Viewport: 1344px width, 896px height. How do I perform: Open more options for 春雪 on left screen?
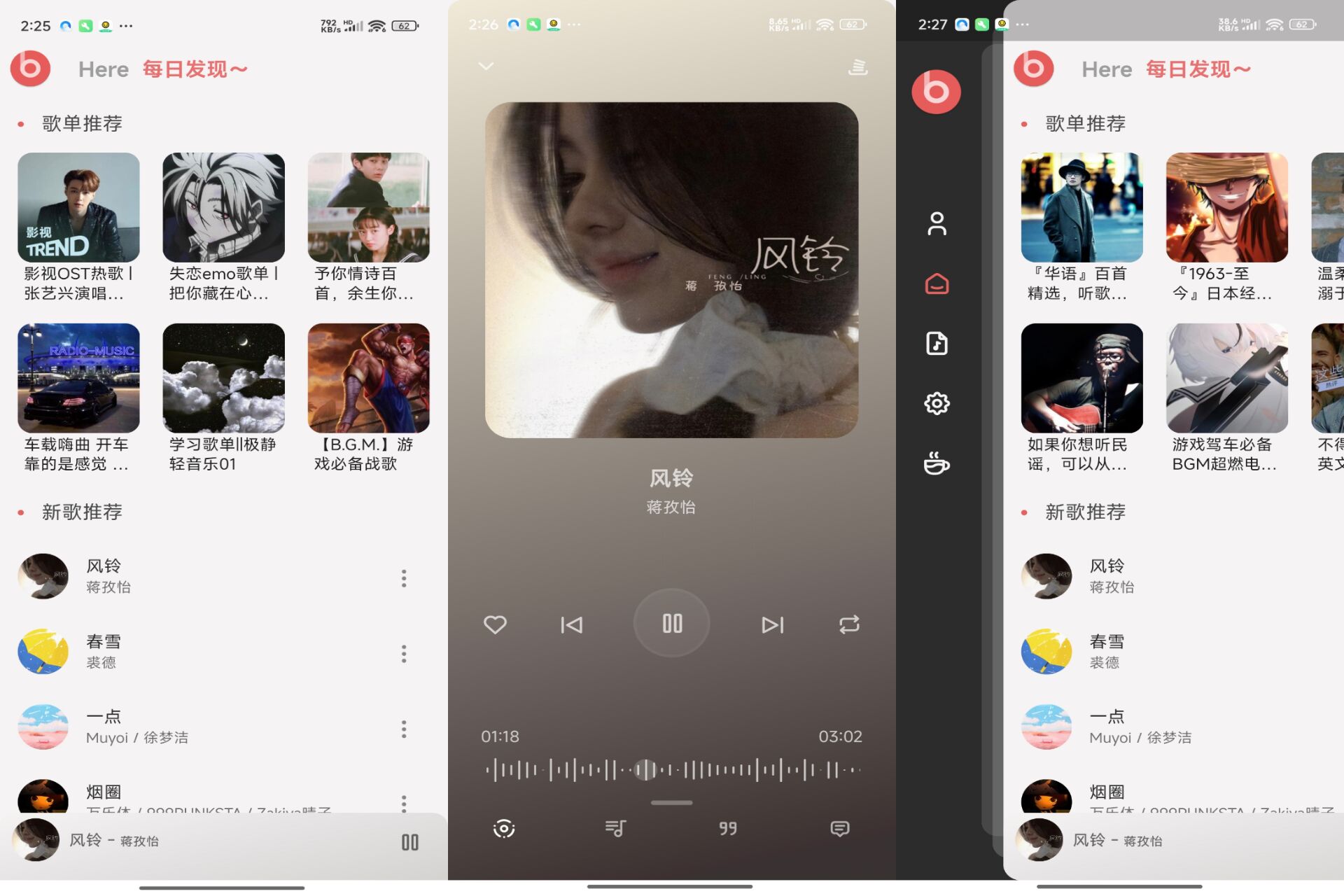click(x=404, y=654)
